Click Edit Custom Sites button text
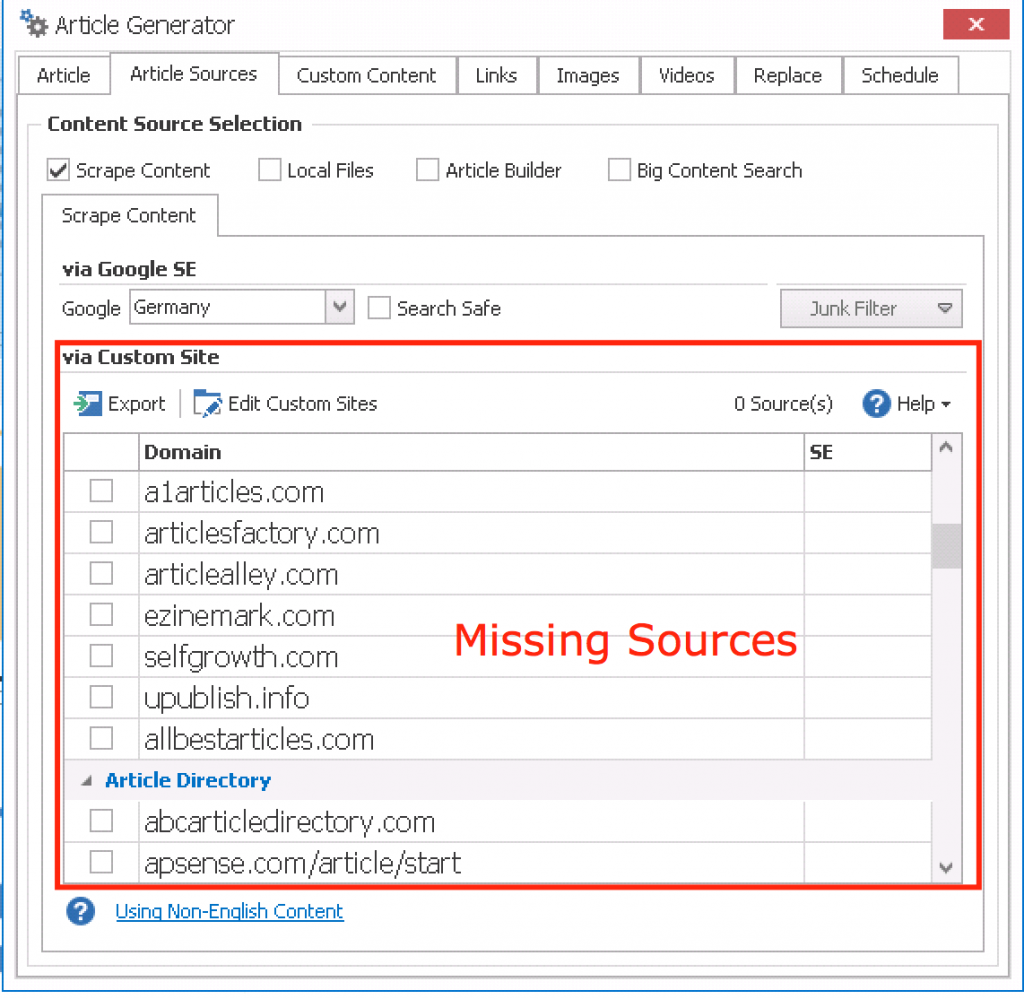Viewport: 1024px width, 999px height. pos(302,404)
